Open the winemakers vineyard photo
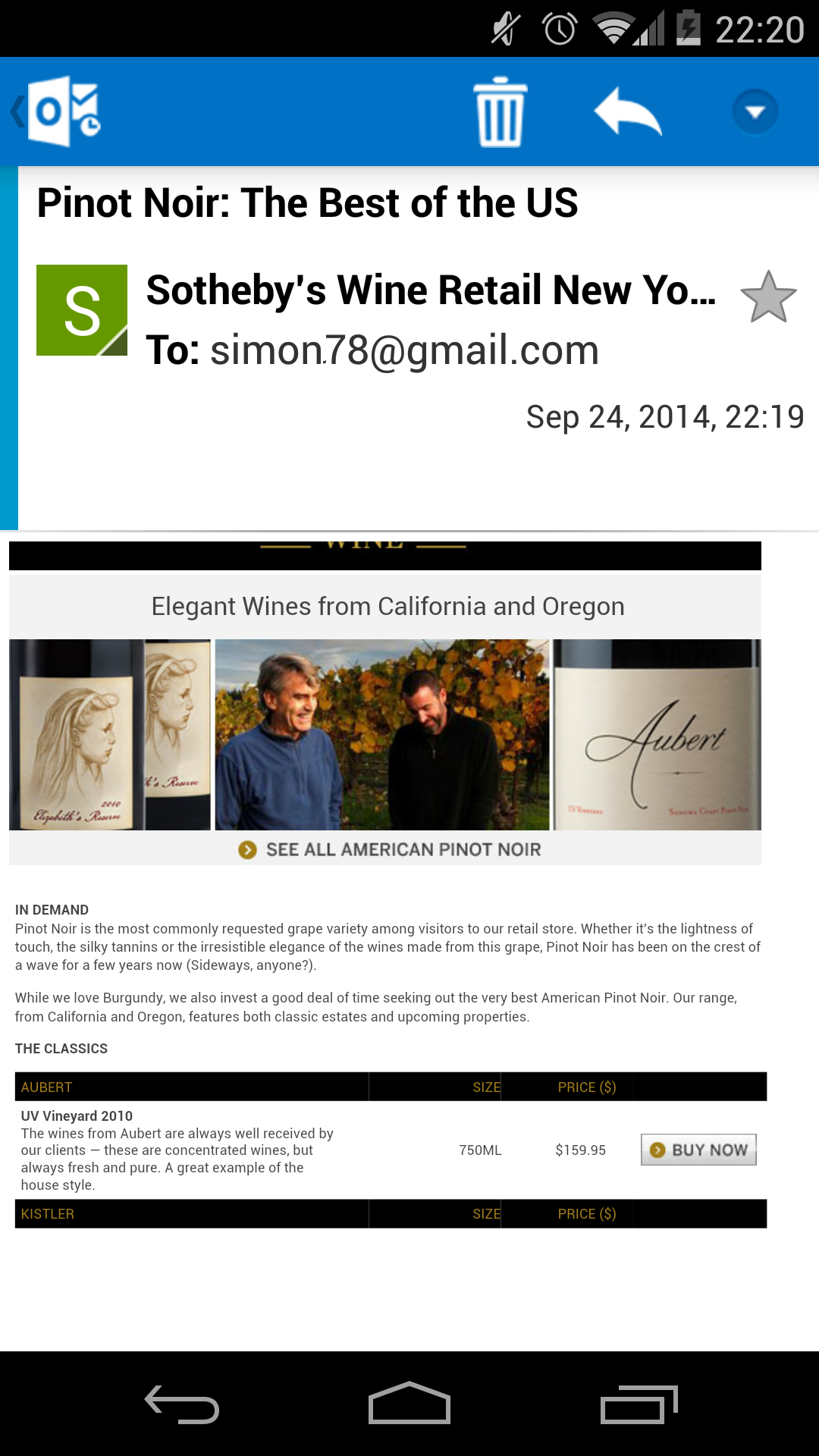The height and width of the screenshot is (1456, 819). click(x=382, y=735)
